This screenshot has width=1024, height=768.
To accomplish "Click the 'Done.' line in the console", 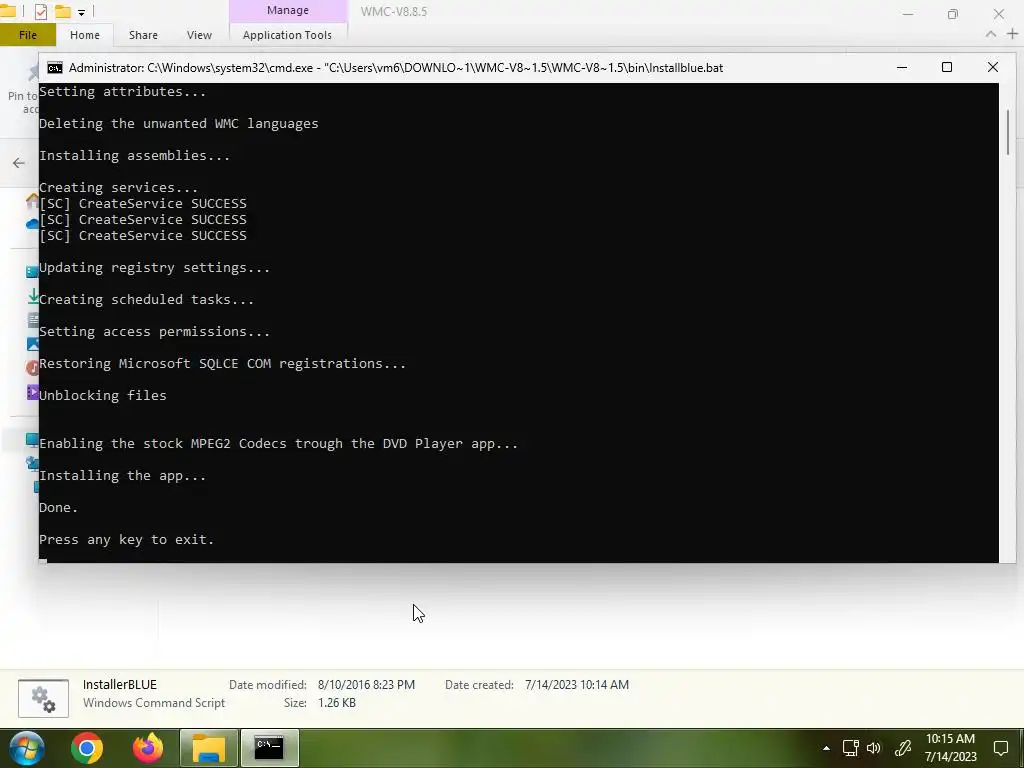I will click(59, 507).
